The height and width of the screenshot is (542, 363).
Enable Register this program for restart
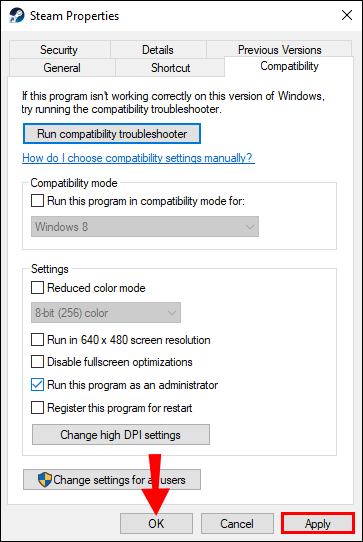pos(37,408)
